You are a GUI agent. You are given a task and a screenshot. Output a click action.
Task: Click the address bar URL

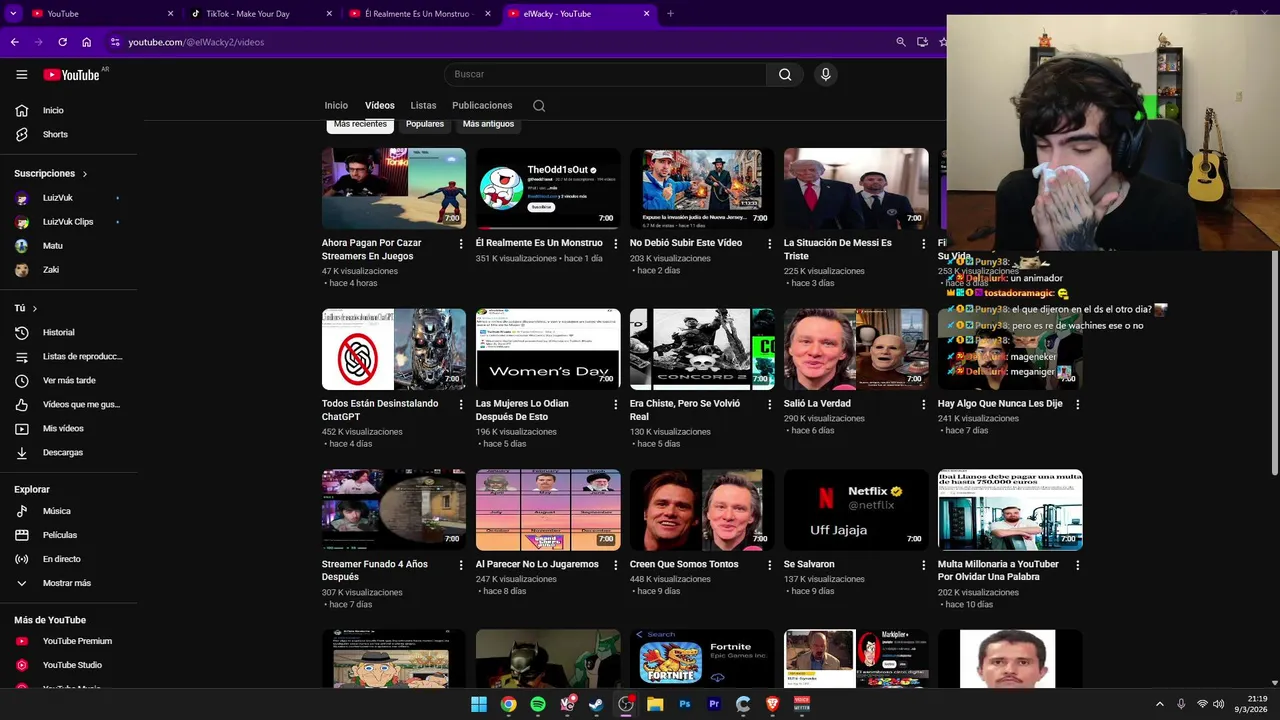click(196, 42)
